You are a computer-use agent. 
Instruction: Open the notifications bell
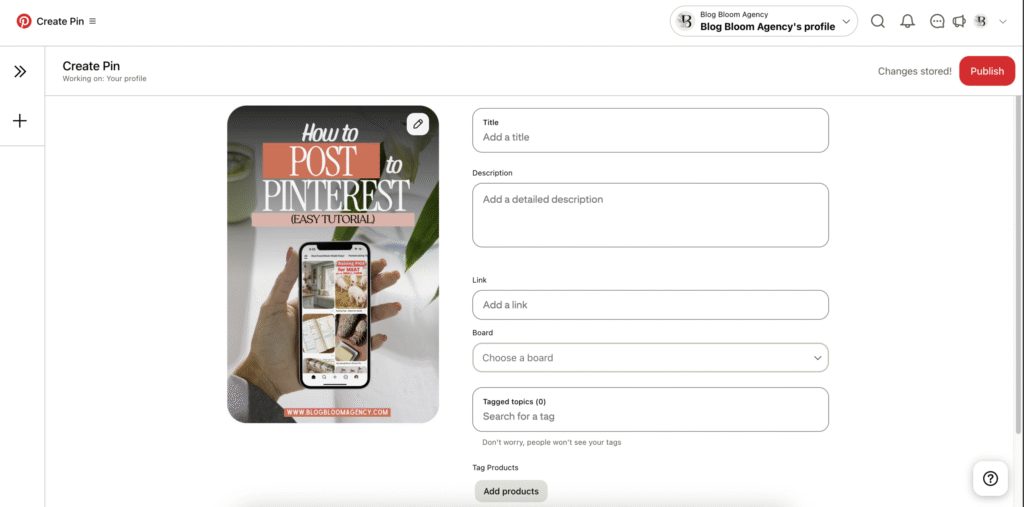[x=907, y=21]
